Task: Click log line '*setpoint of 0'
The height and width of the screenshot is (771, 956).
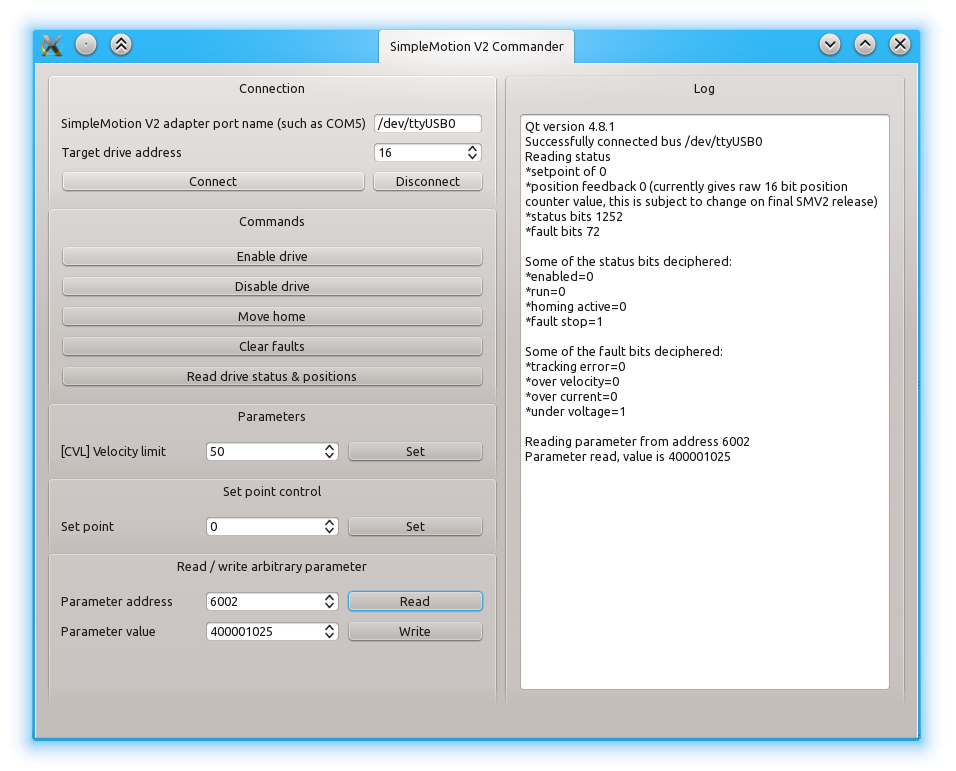Action: 566,171
